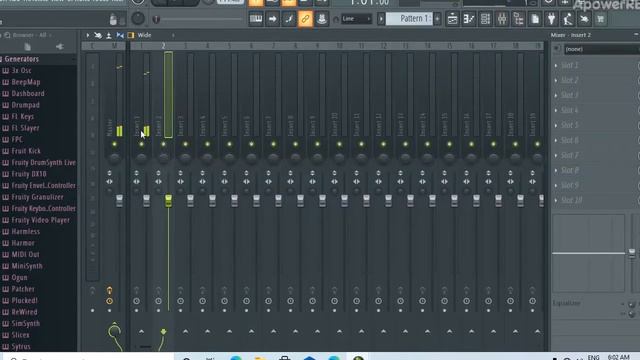Select Fruity DX10 generator
The width and height of the screenshot is (640, 360).
click(29, 174)
